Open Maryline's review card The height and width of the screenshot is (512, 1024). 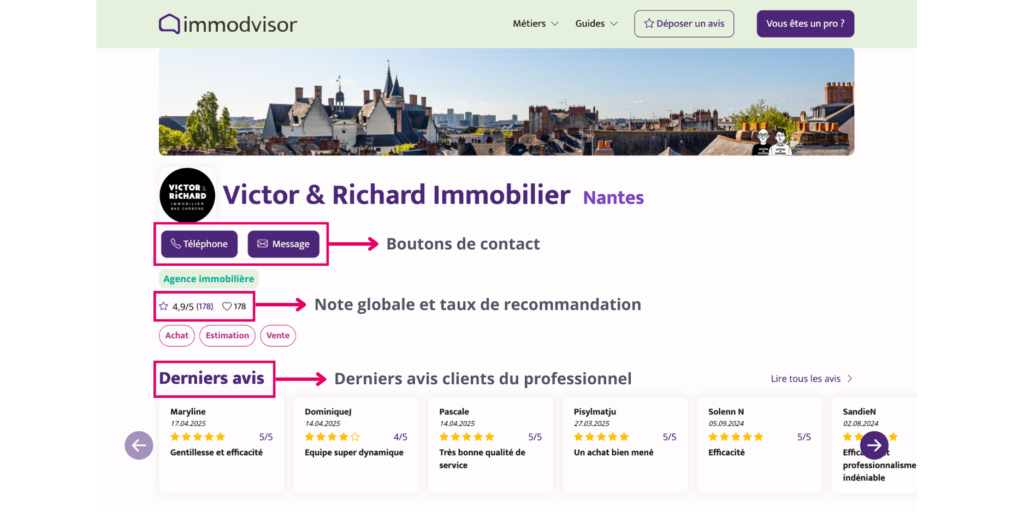click(x=221, y=445)
